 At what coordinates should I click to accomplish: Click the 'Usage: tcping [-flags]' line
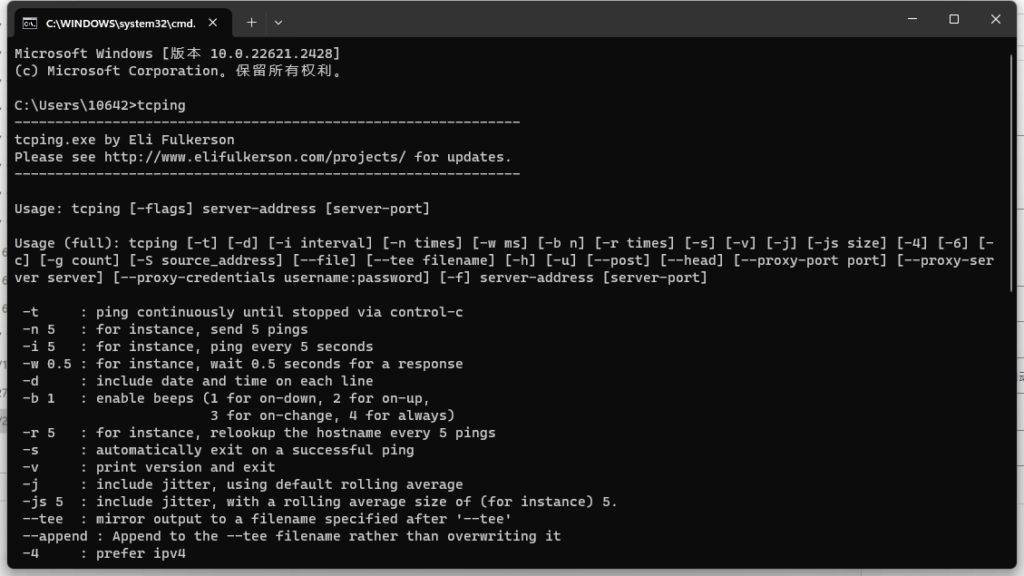click(222, 209)
